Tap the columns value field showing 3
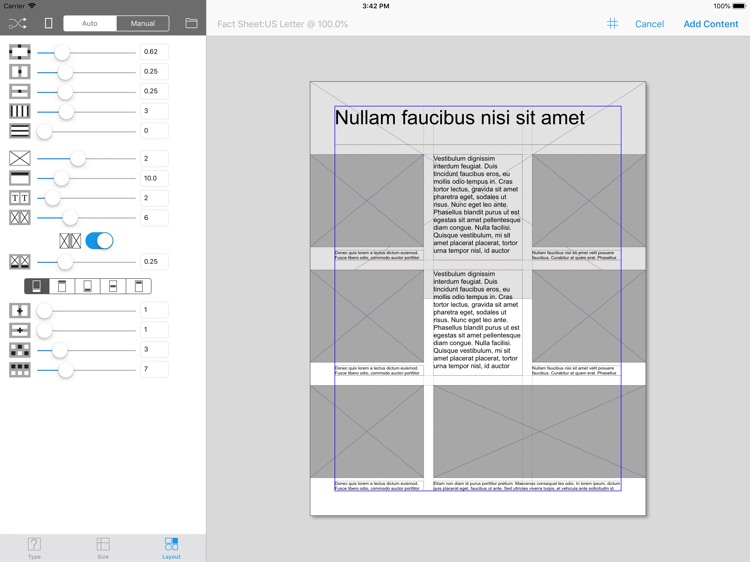This screenshot has width=750, height=562. [154, 111]
